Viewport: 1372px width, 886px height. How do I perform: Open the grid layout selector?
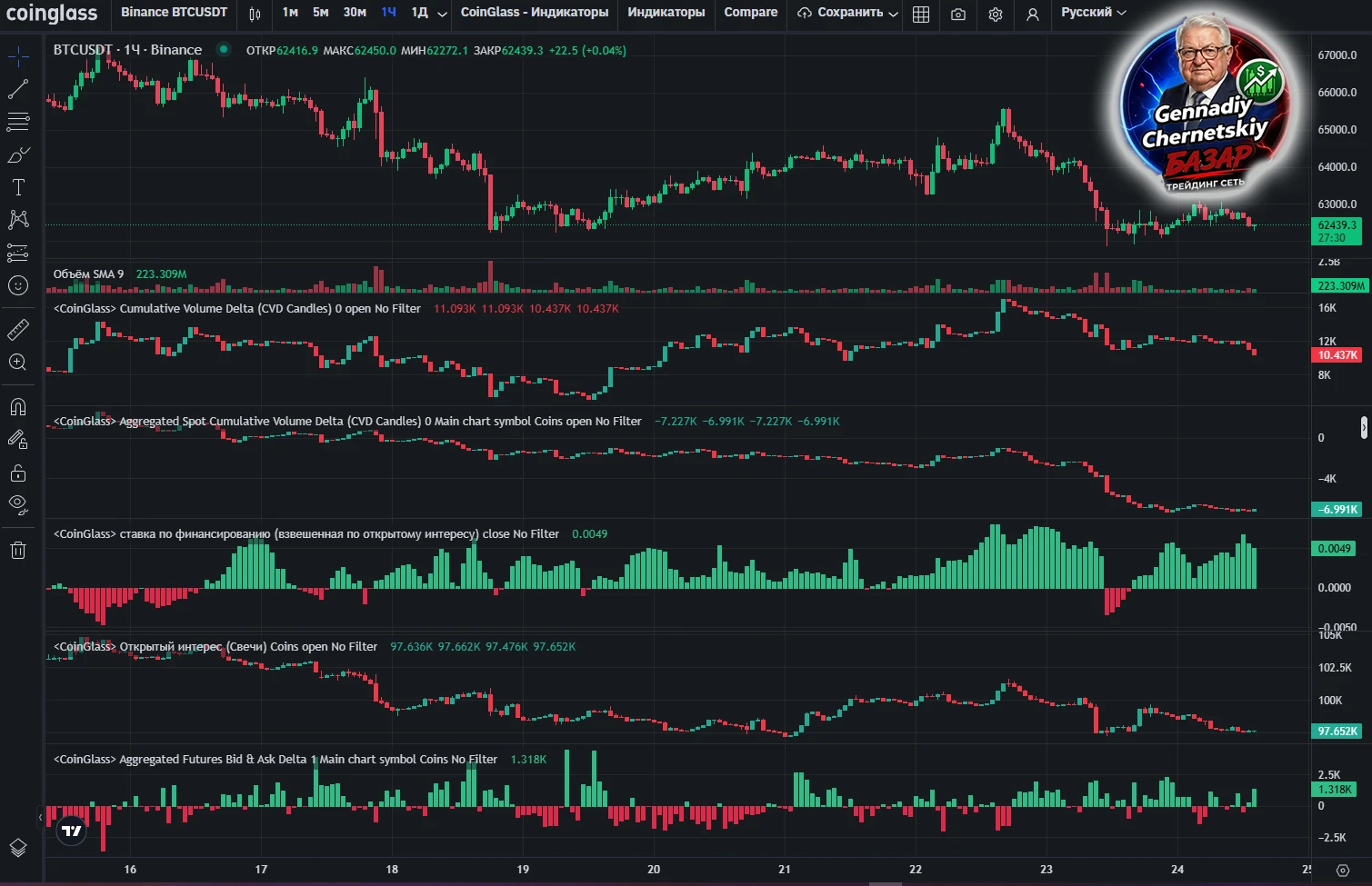(x=921, y=14)
